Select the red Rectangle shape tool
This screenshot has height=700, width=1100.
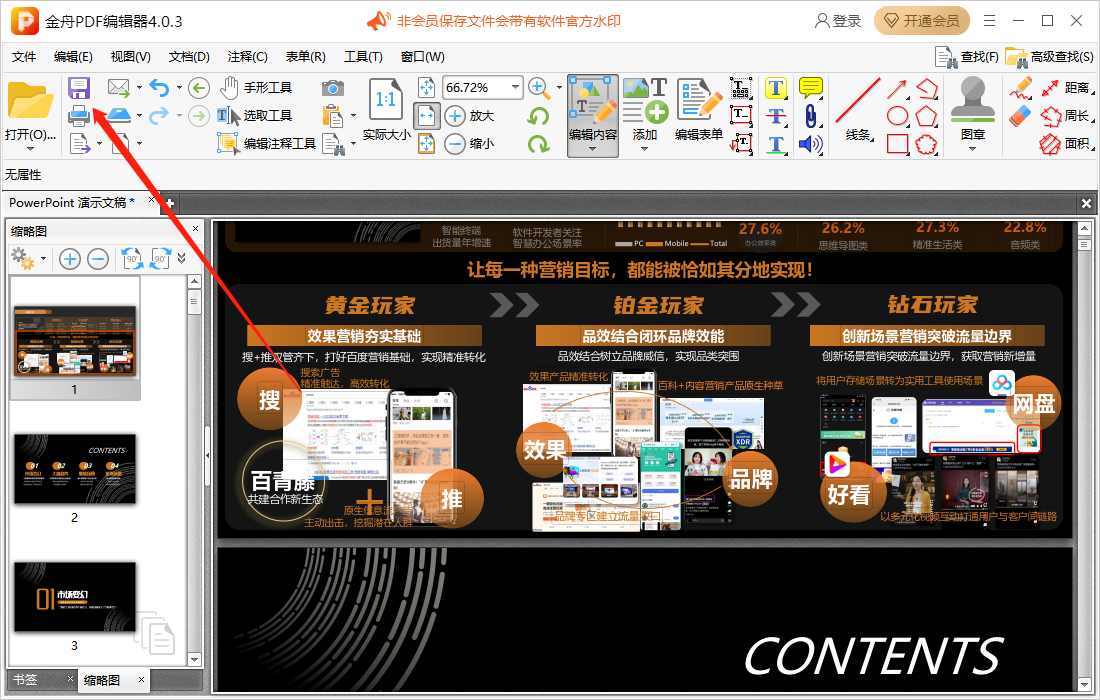tap(897, 144)
